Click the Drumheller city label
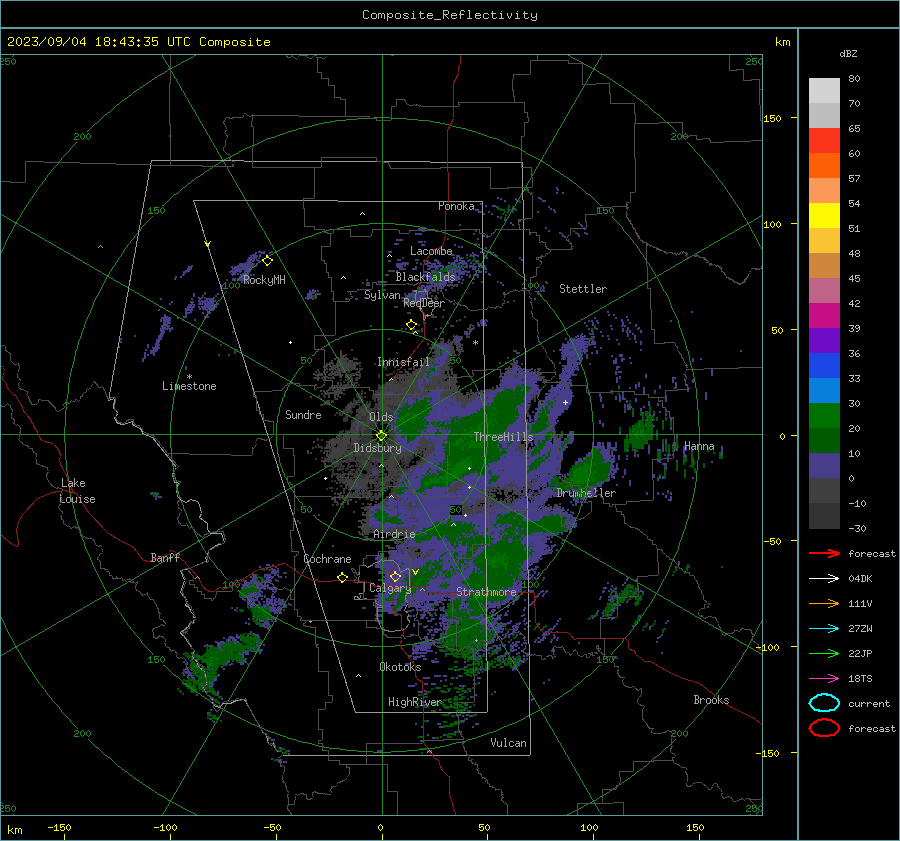The height and width of the screenshot is (841, 900). click(586, 493)
